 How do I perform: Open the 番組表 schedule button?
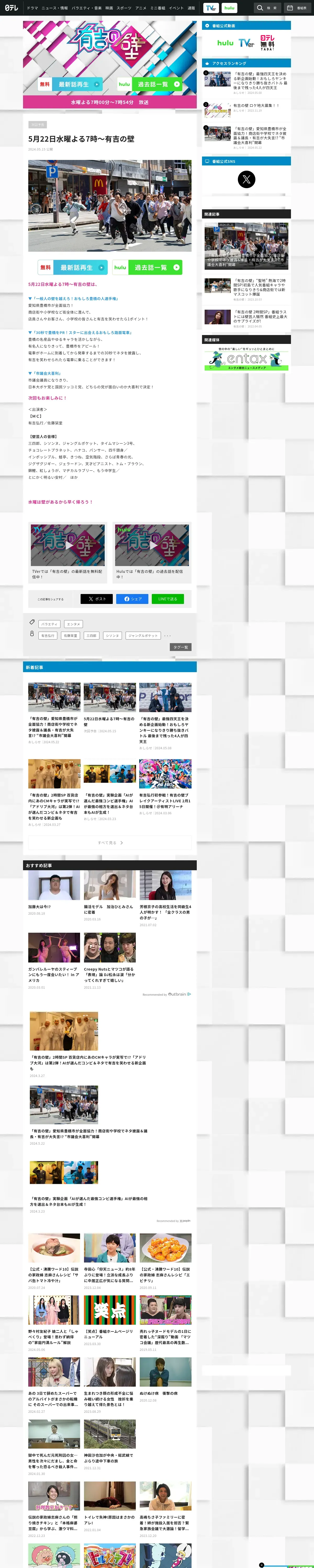point(297,8)
